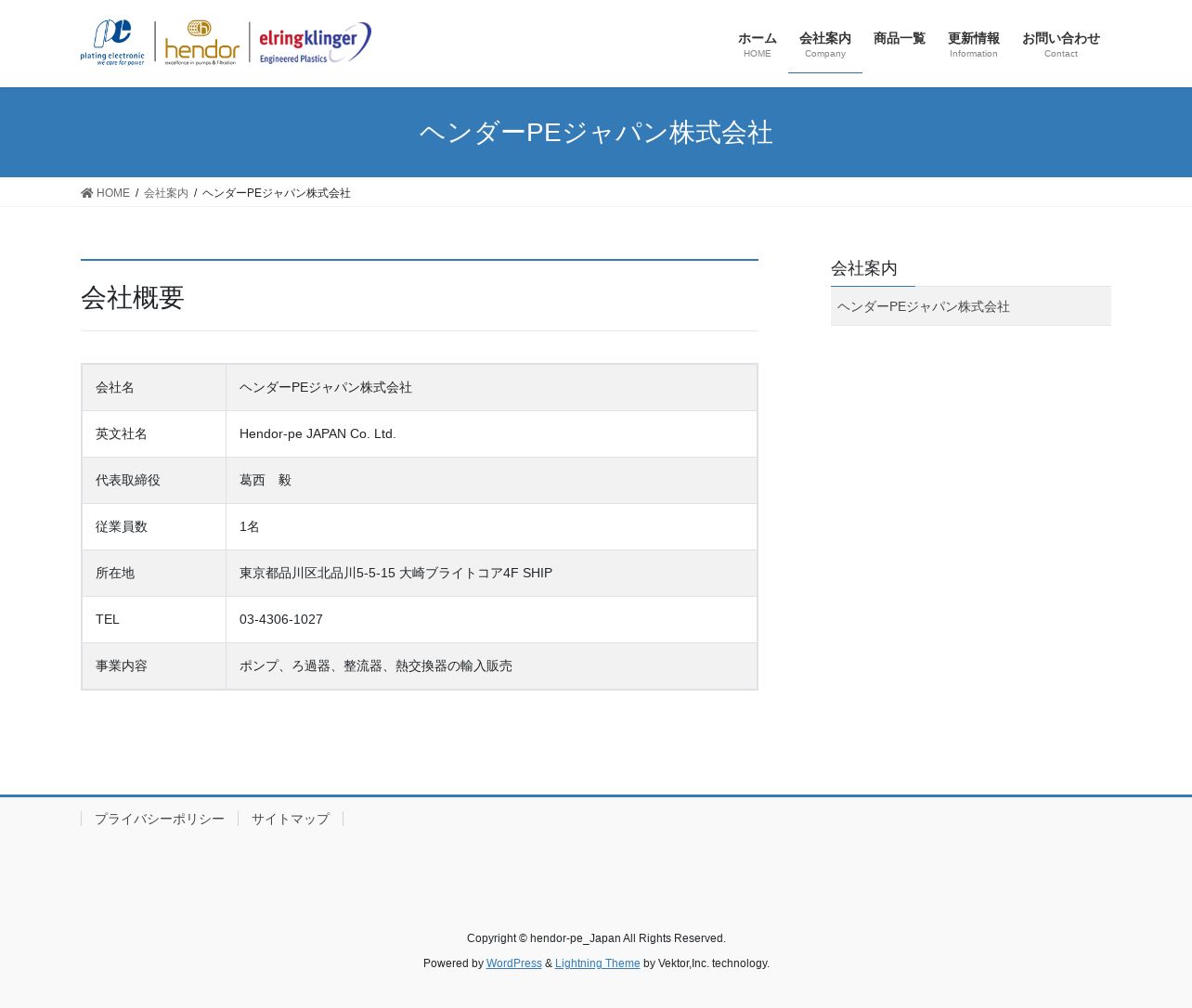
Task: Click ポンプ、ろ過器 business description
Action: tap(376, 666)
